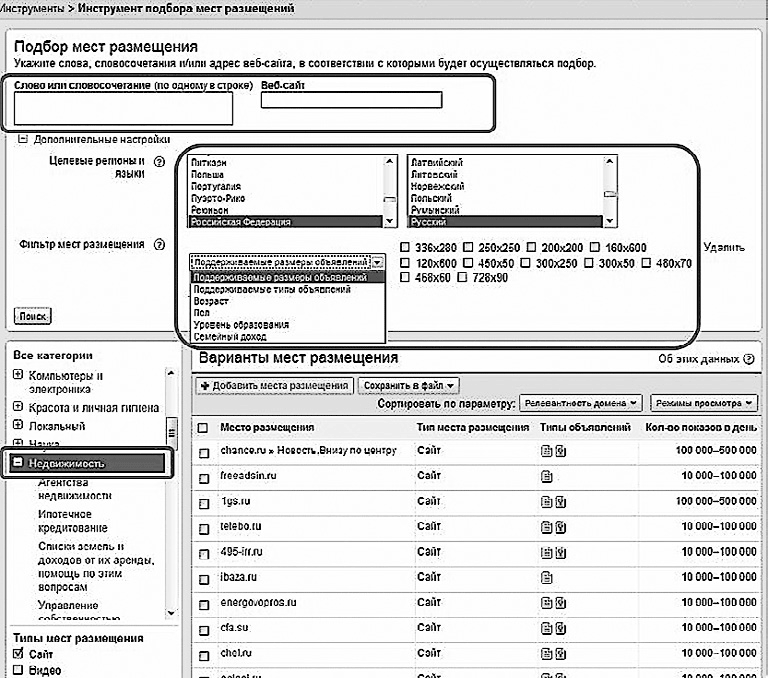Click help icon next to Фильтр мест размещения
The image size is (768, 678).
tap(159, 244)
